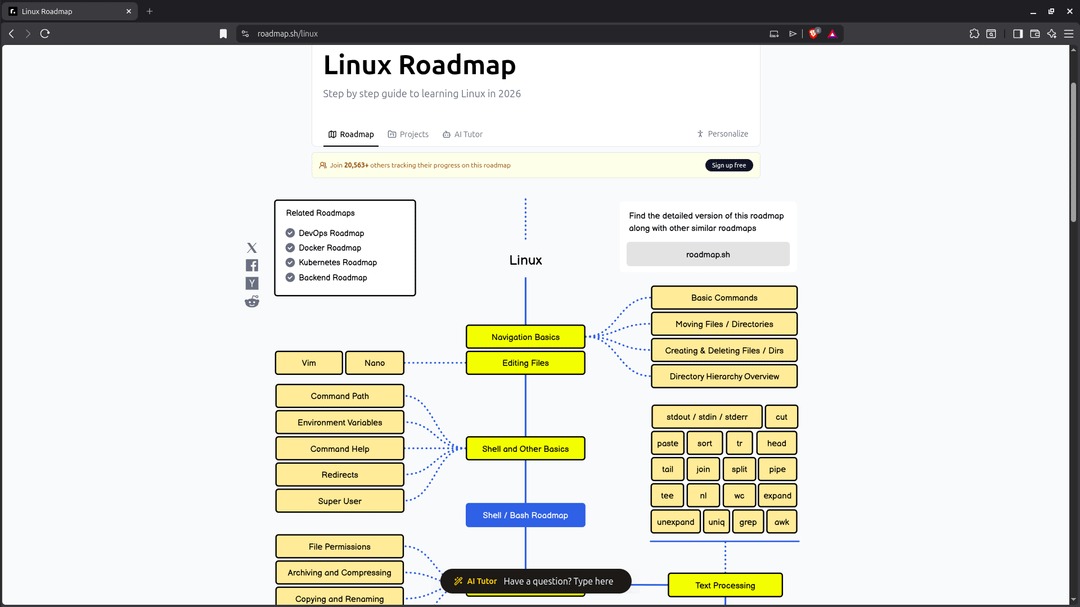Image resolution: width=1080 pixels, height=607 pixels.
Task: Select the sort node
Action: (x=705, y=443)
